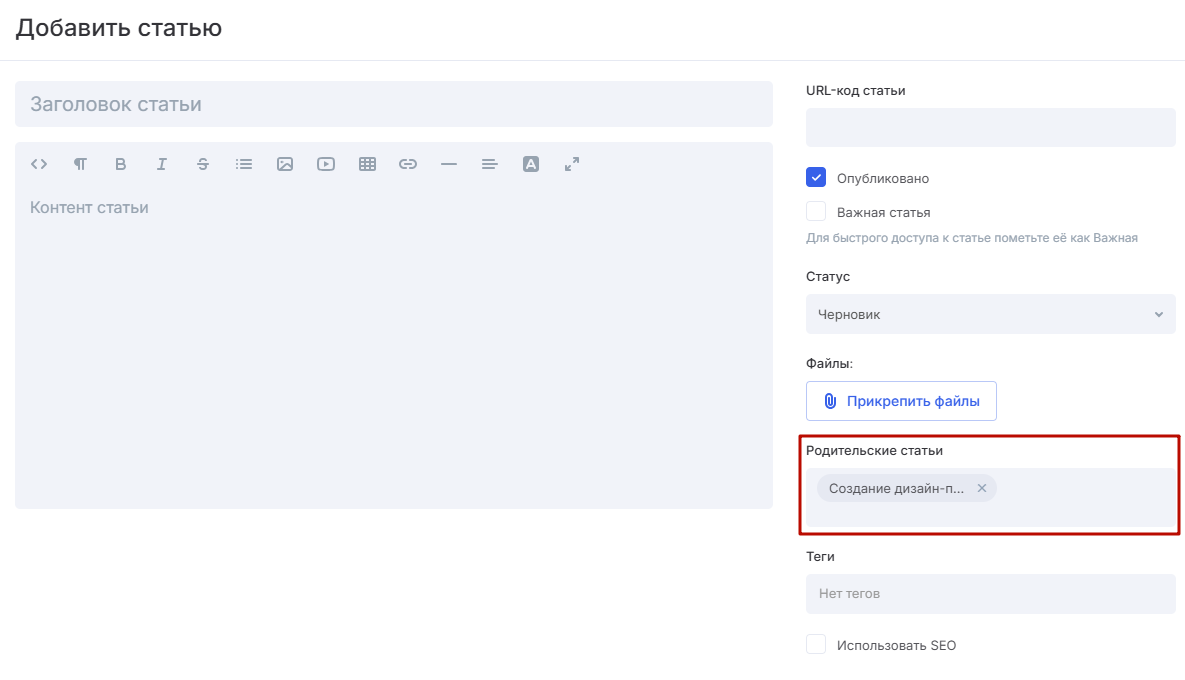Focus the Заголовок статьи title field
This screenshot has height=680, width=1185.
393,104
